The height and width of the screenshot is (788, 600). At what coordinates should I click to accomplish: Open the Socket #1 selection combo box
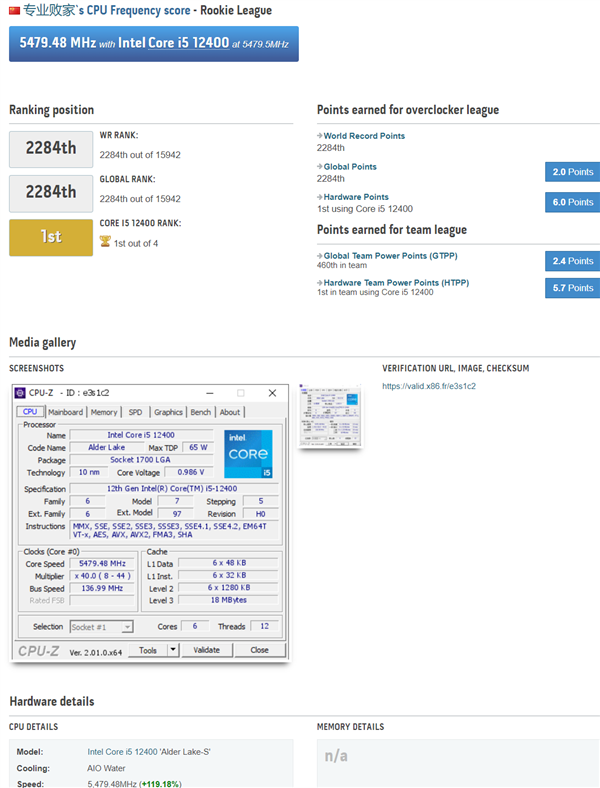click(x=101, y=627)
